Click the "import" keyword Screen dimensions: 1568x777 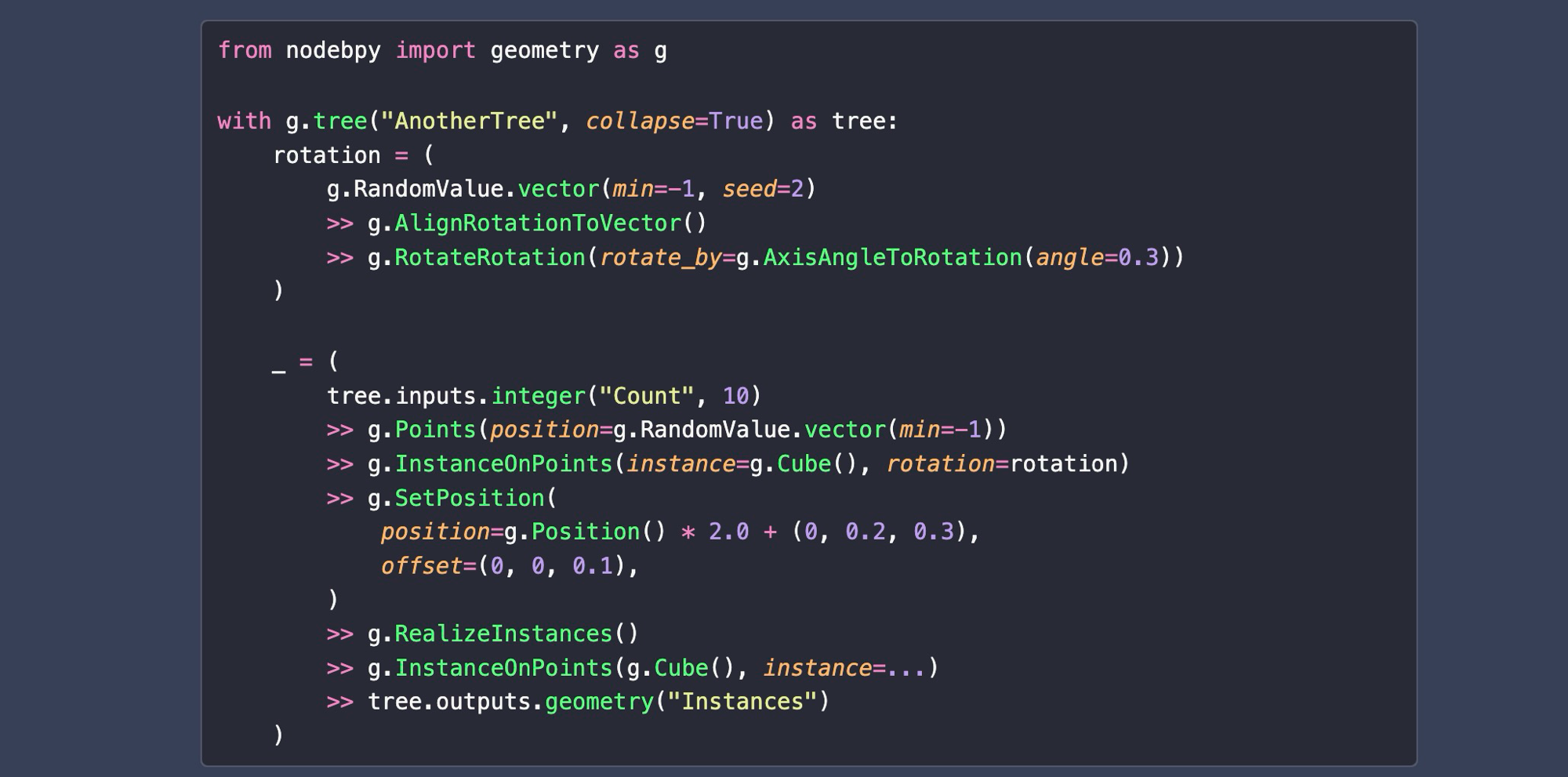pyautogui.click(x=435, y=51)
